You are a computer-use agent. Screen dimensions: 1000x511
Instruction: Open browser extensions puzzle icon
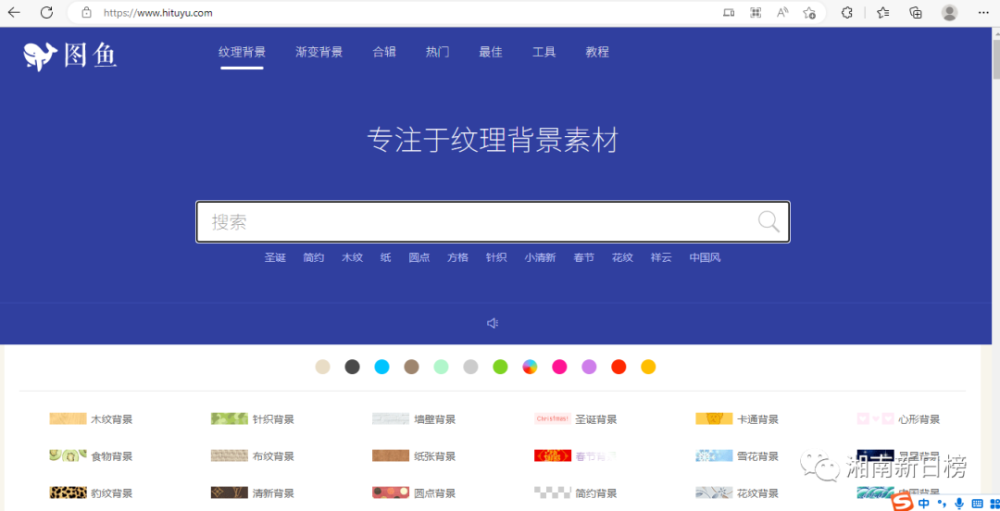pyautogui.click(x=847, y=12)
